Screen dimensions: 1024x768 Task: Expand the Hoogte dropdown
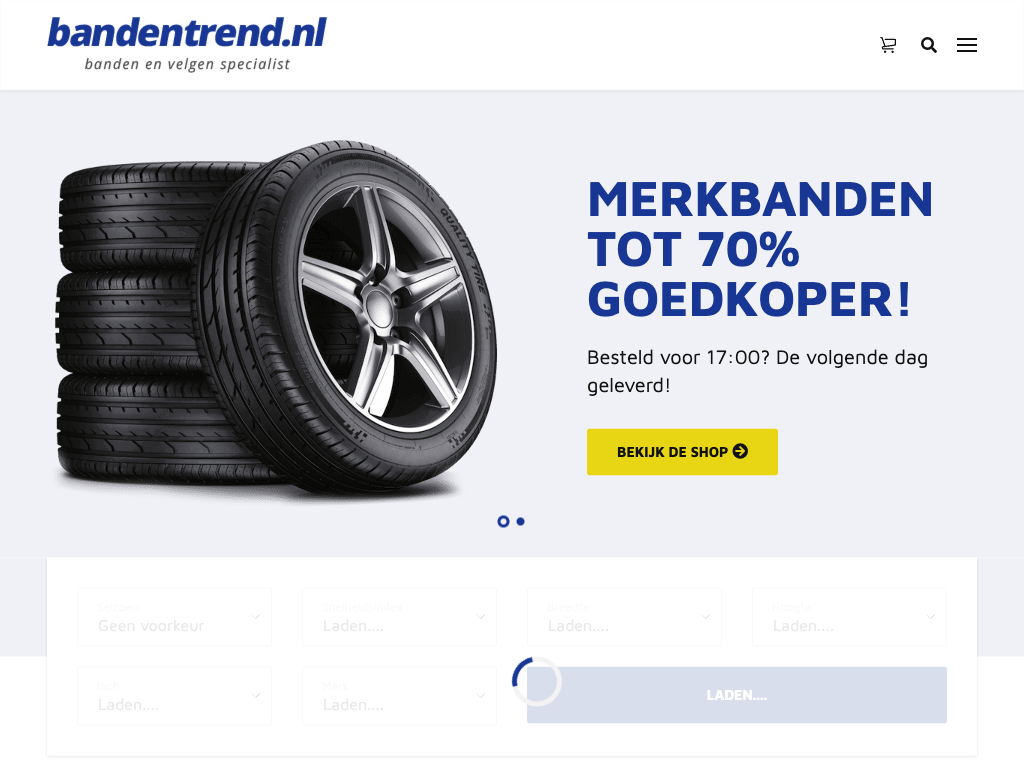tap(849, 617)
